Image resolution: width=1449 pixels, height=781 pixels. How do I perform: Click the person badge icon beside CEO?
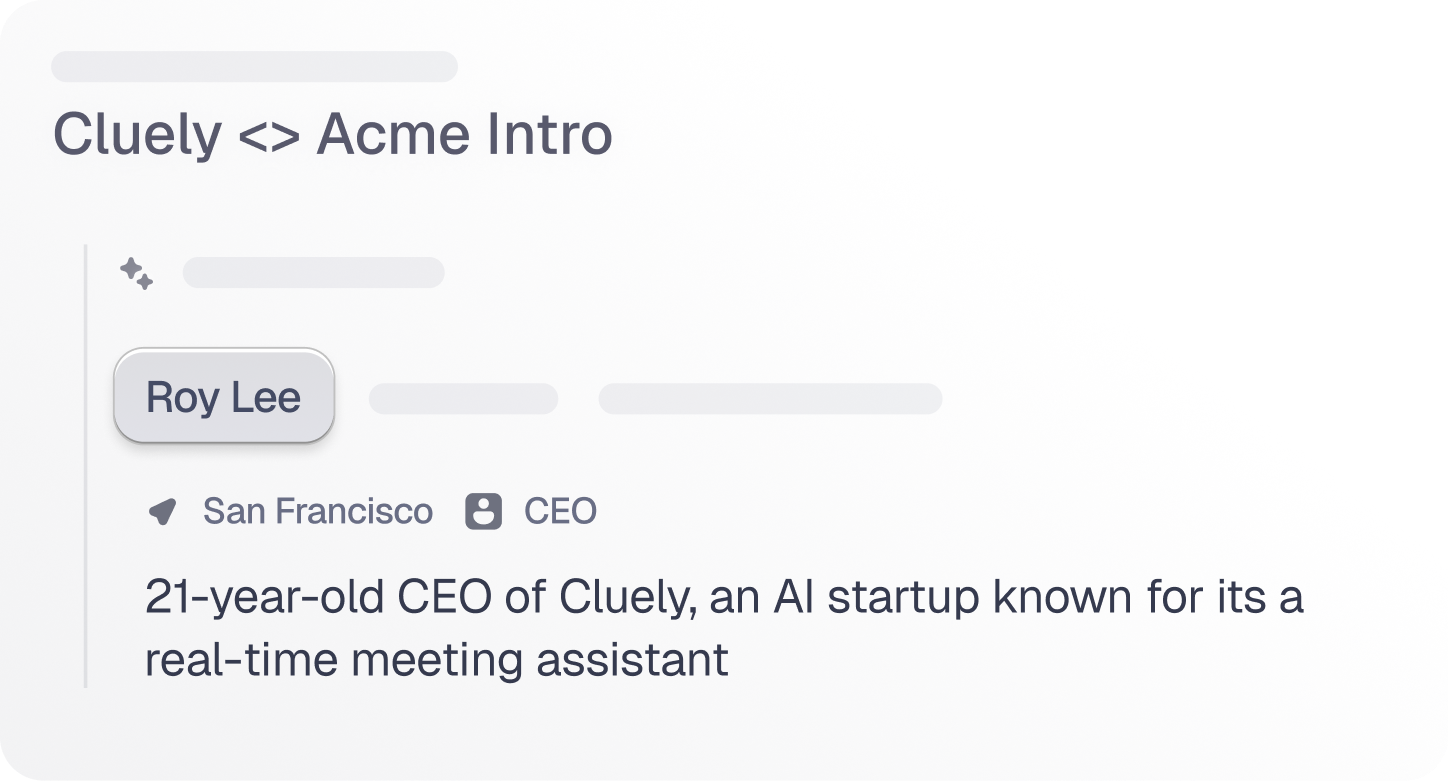[483, 511]
